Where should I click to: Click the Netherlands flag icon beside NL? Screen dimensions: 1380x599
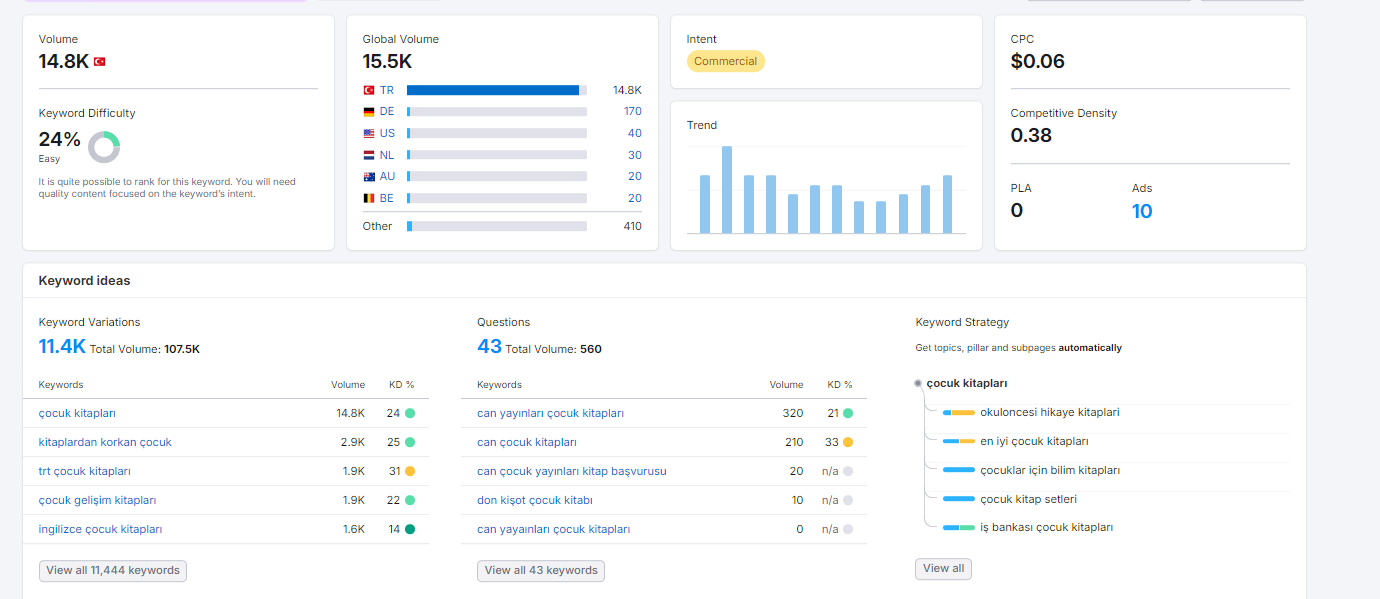coord(369,155)
